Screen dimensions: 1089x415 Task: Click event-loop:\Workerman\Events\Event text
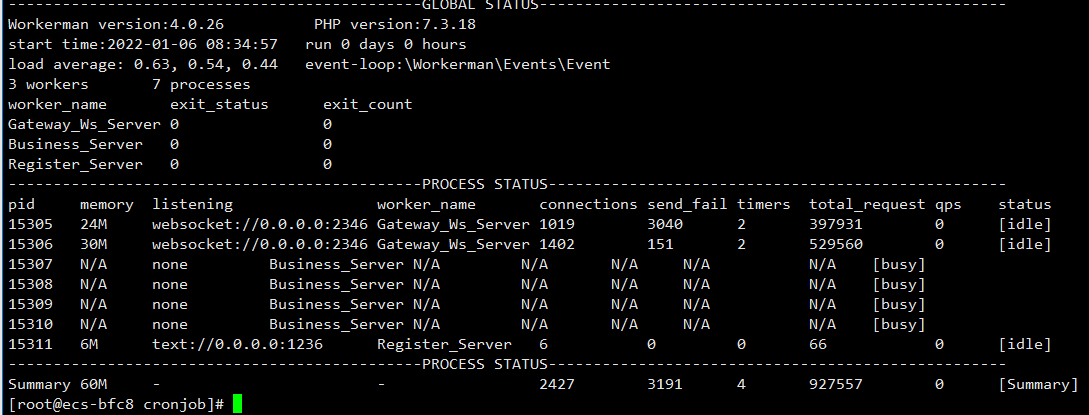(458, 65)
